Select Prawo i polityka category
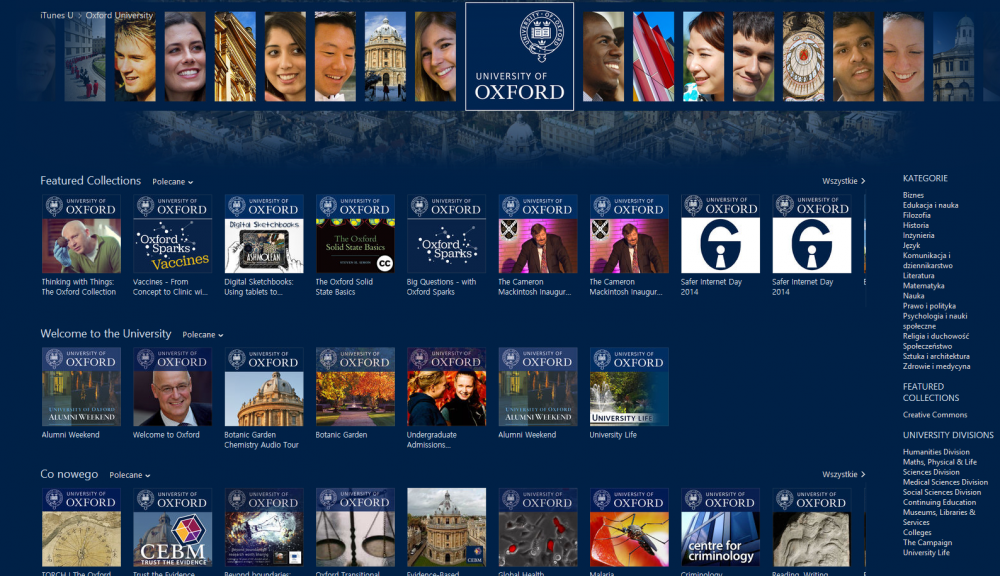 coord(929,306)
